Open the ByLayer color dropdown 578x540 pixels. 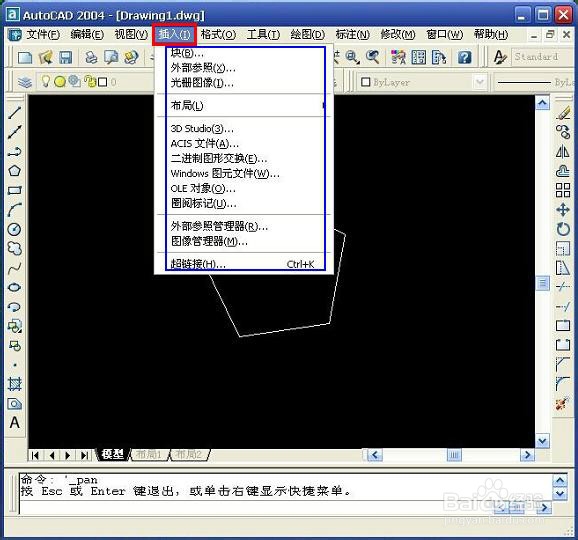point(479,82)
